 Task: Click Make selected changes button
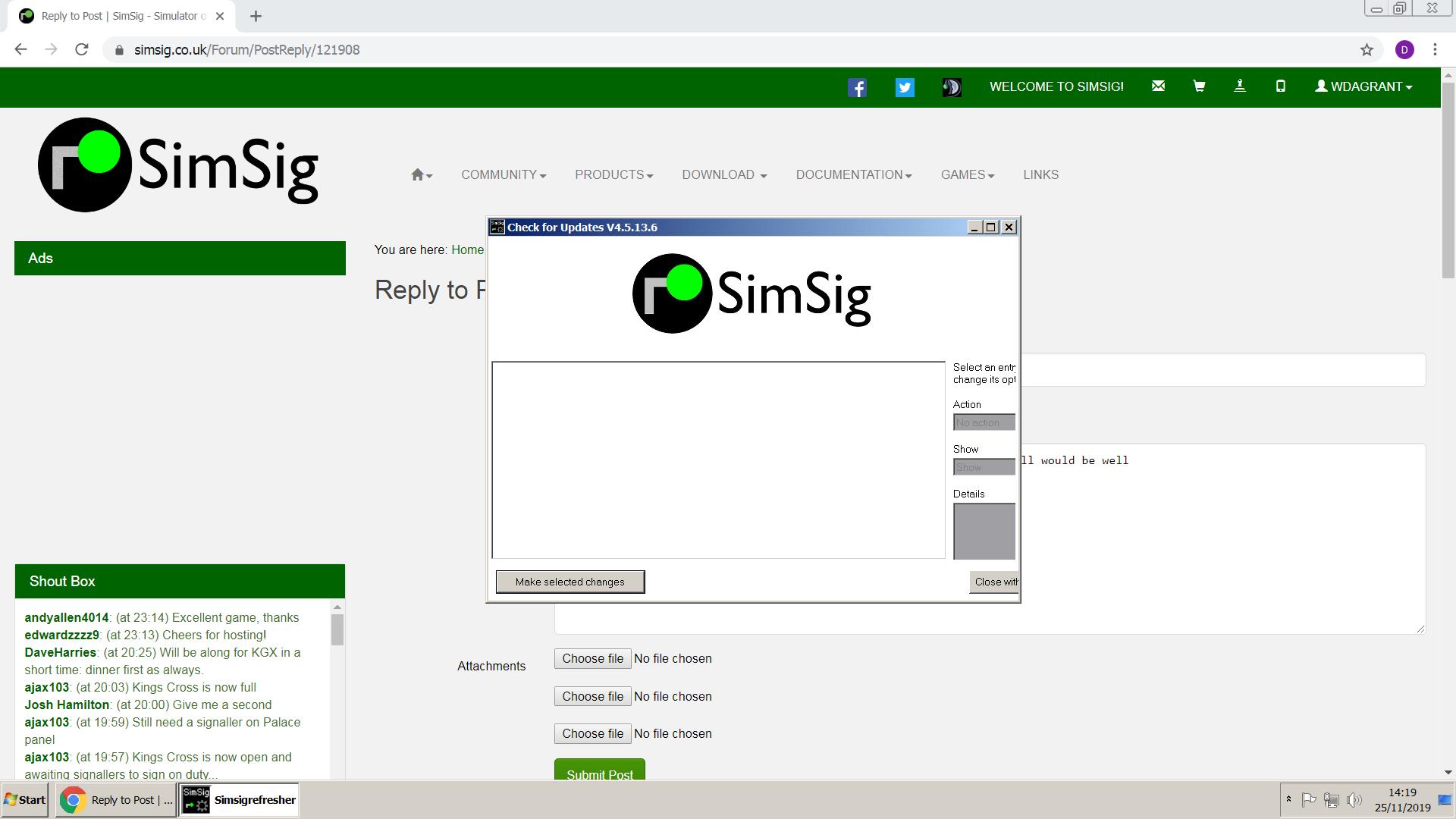coord(570,582)
